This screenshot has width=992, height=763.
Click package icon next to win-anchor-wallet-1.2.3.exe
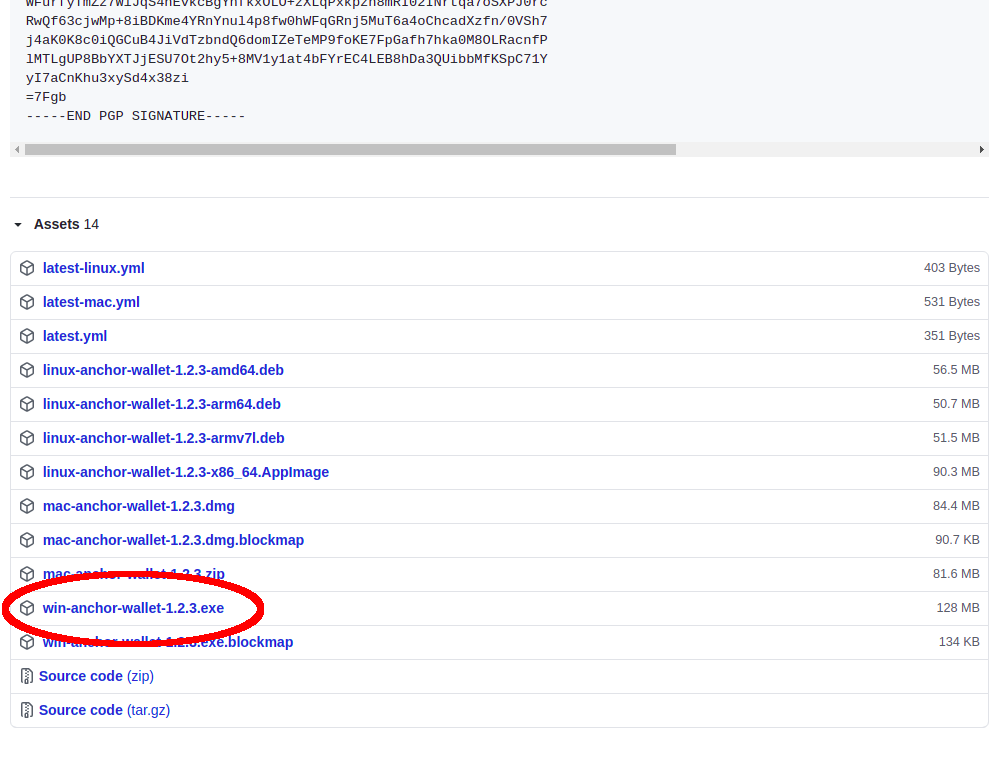tap(27, 608)
